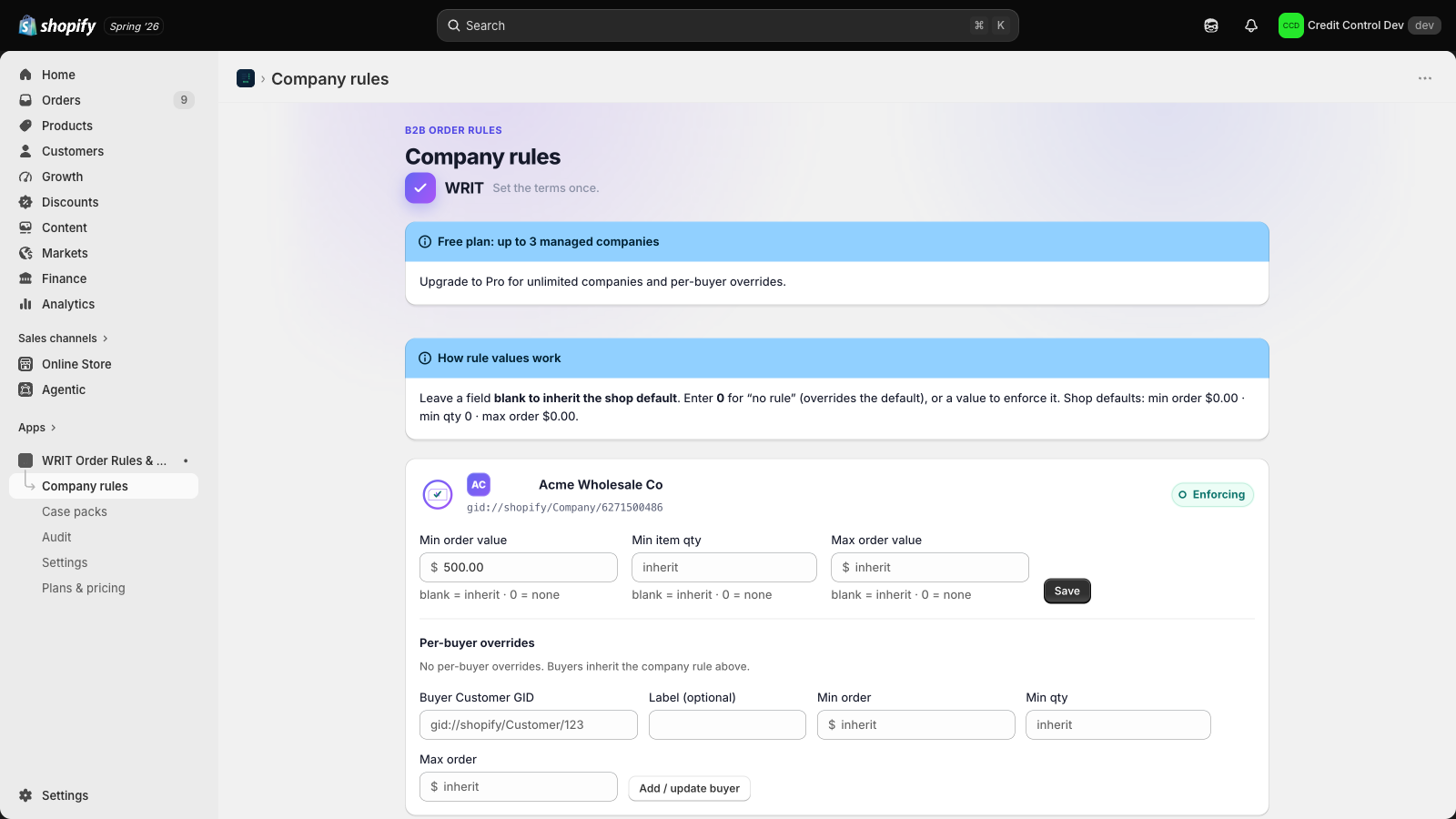The width and height of the screenshot is (1456, 819).
Task: Click the Settings gear icon
Action: [25, 795]
